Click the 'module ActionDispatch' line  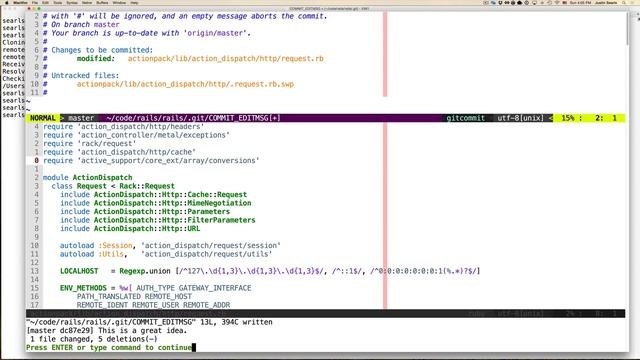click(x=87, y=178)
